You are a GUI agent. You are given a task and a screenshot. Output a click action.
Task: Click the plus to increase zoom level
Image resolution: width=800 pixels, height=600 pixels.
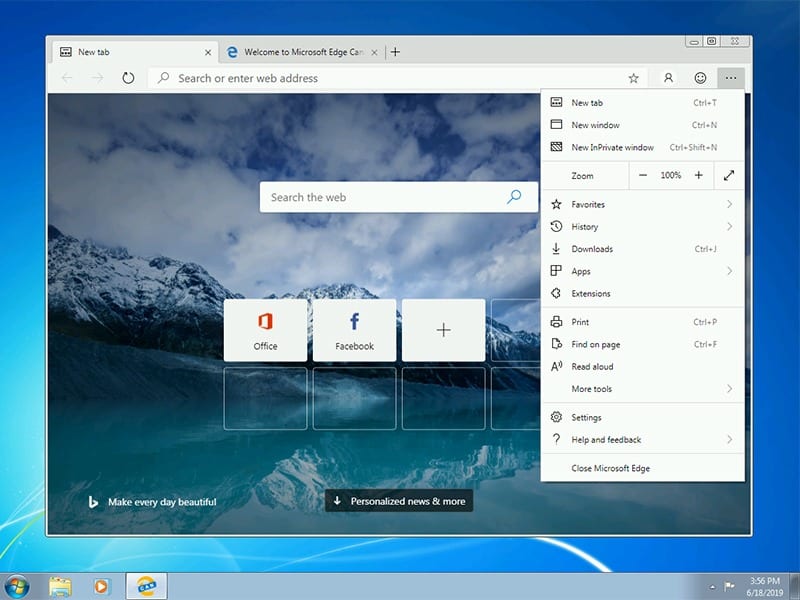pos(697,175)
